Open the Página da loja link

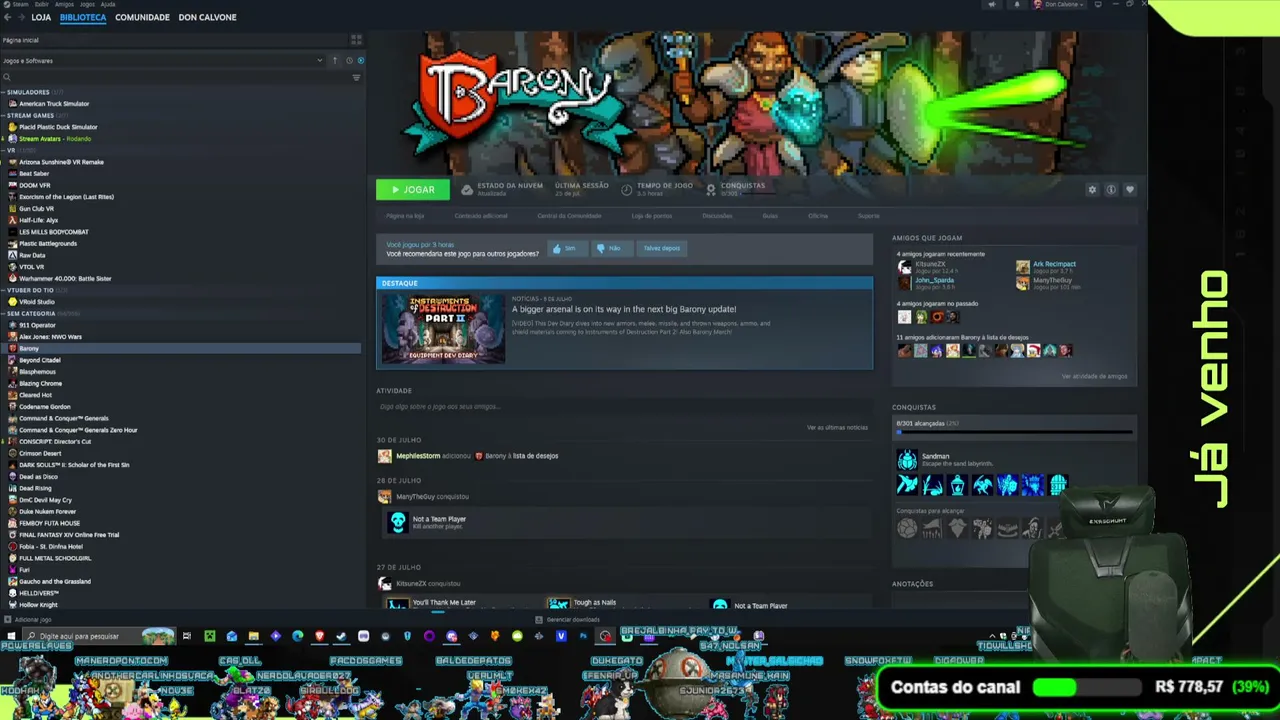tap(405, 216)
